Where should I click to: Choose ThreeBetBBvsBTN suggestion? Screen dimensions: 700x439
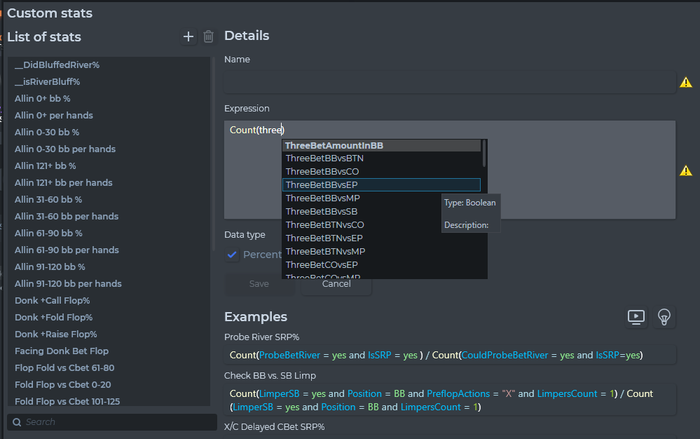[324, 158]
